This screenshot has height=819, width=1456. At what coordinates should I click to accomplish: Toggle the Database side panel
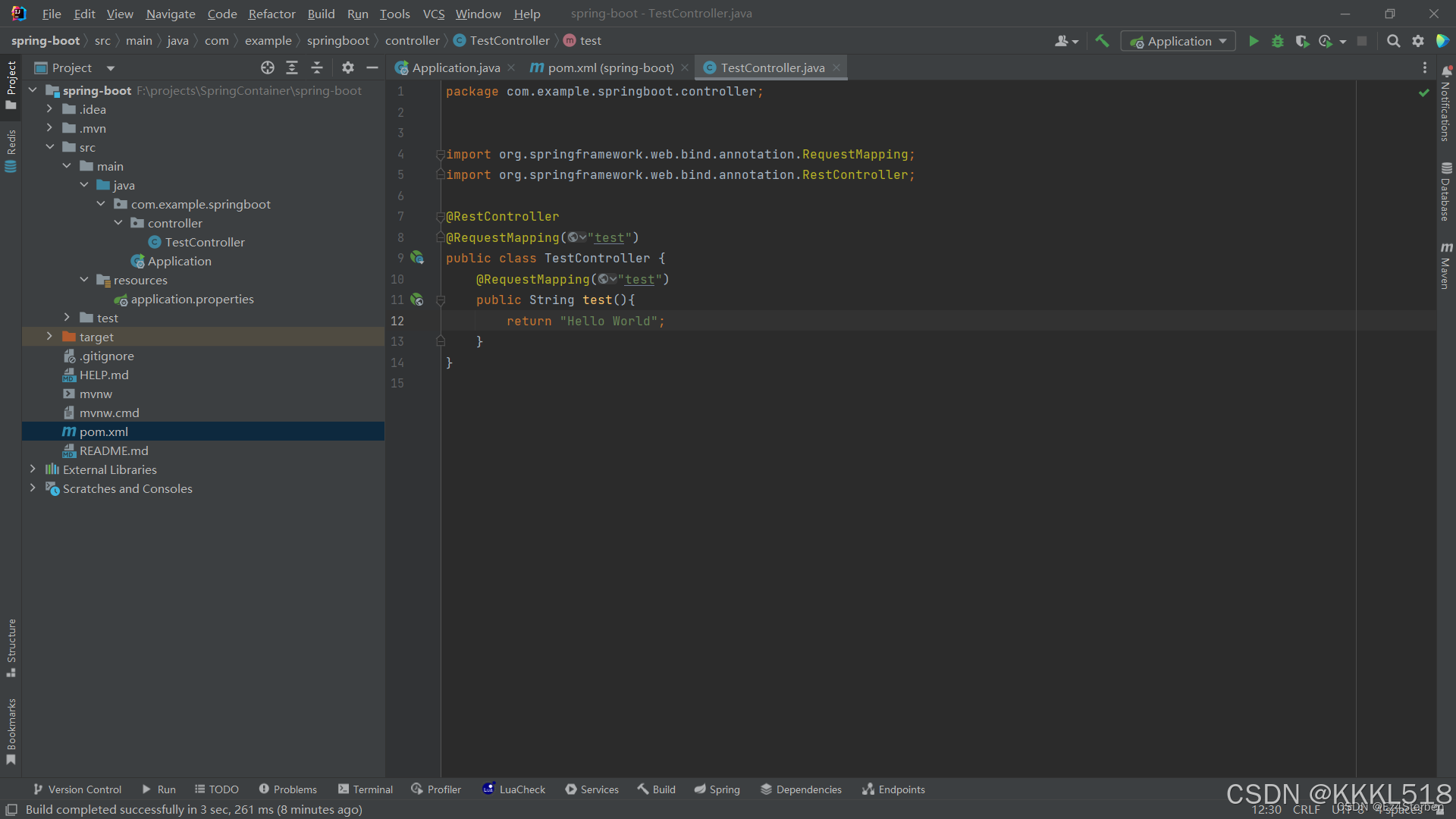pos(1446,192)
